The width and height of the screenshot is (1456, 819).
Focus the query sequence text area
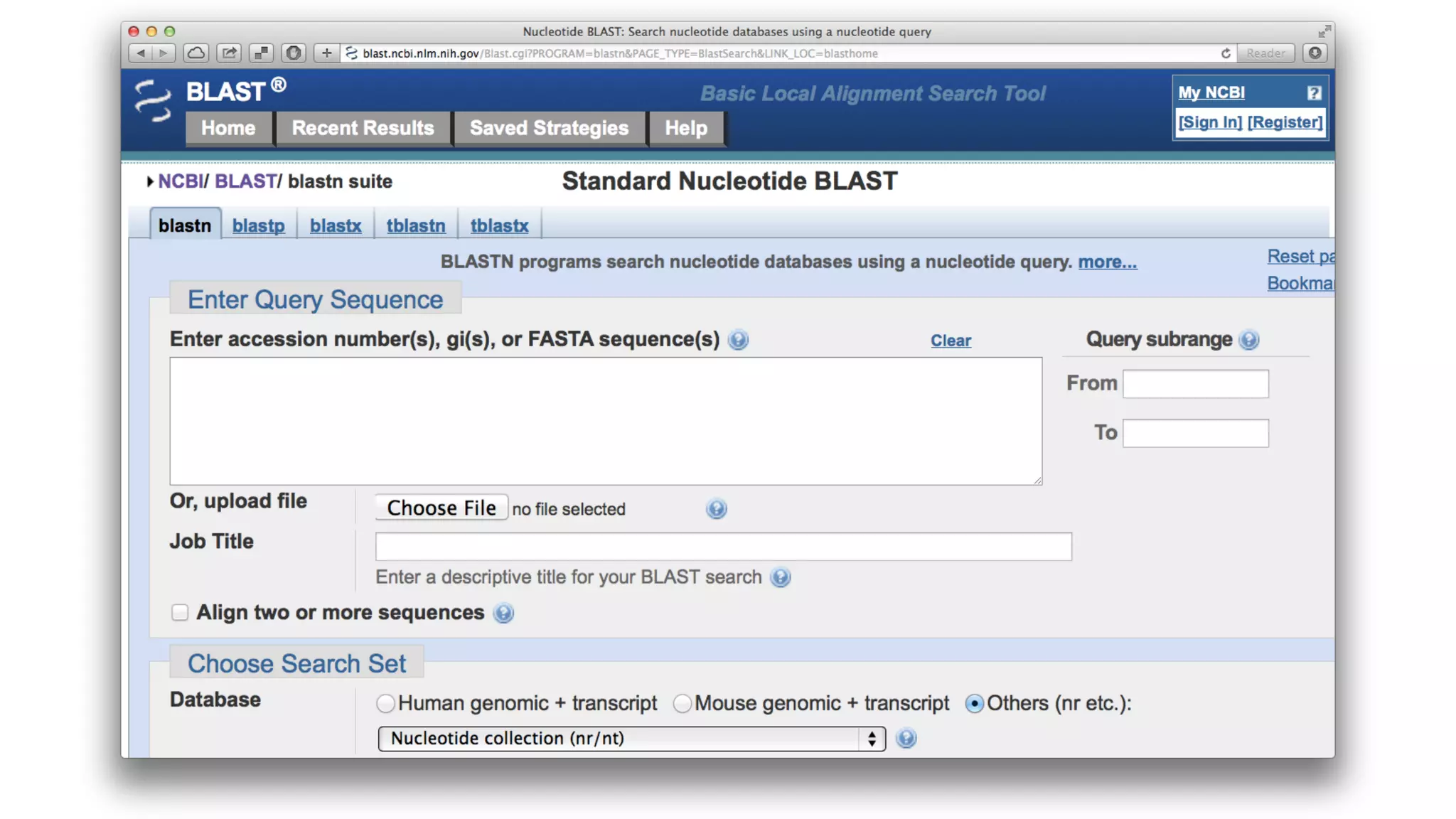[606, 421]
